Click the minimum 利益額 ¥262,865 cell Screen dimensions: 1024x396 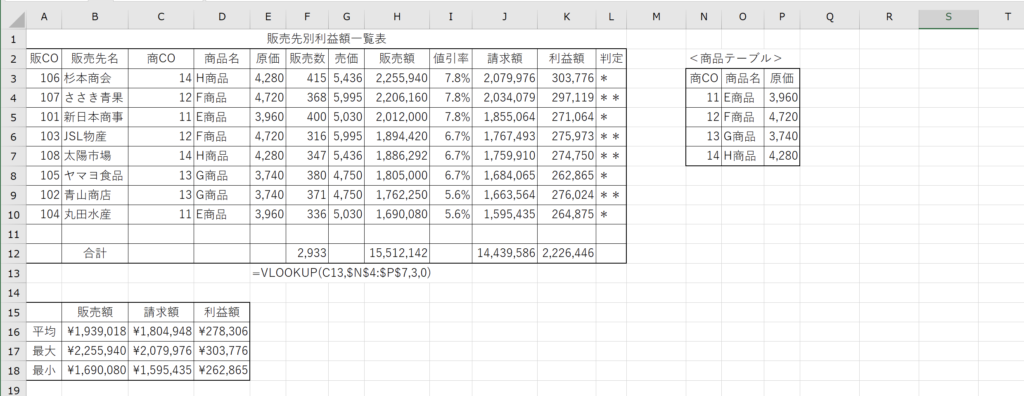click(x=221, y=371)
